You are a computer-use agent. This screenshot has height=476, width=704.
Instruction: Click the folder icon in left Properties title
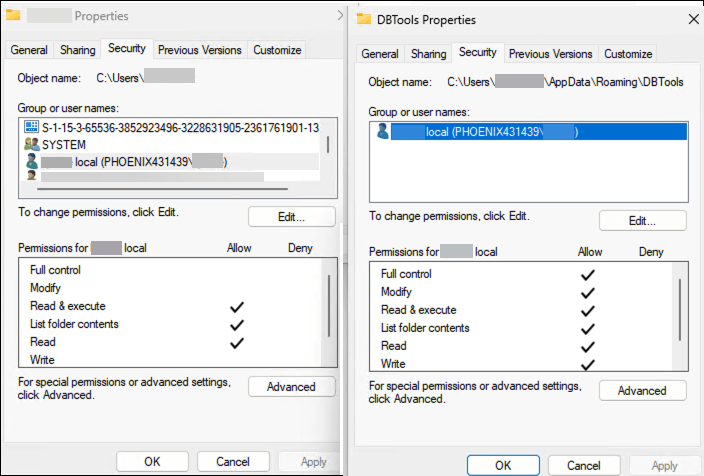point(14,17)
